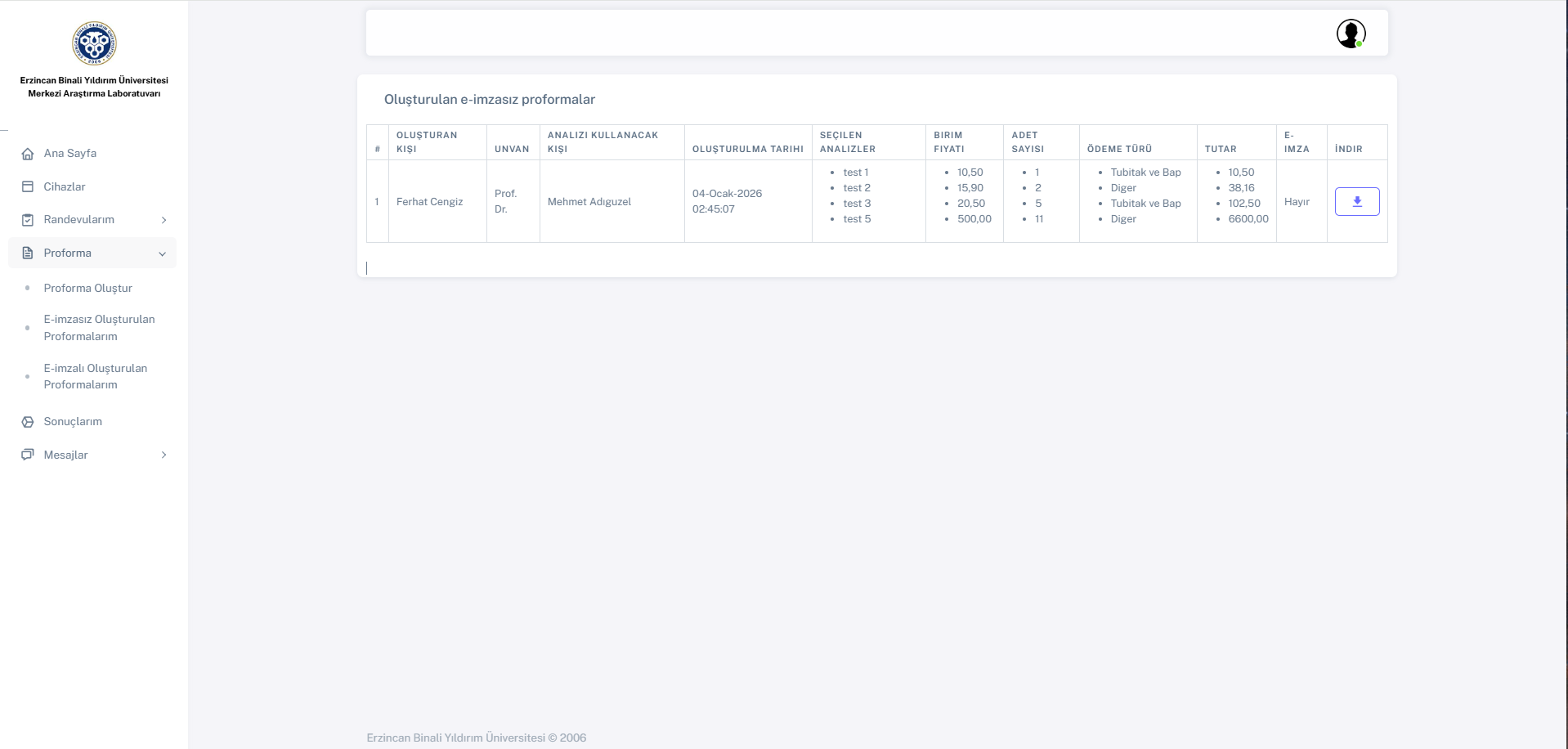The width and height of the screenshot is (1568, 749).
Task: Click the Oluşturulma Tarihi column header
Action: tap(747, 149)
